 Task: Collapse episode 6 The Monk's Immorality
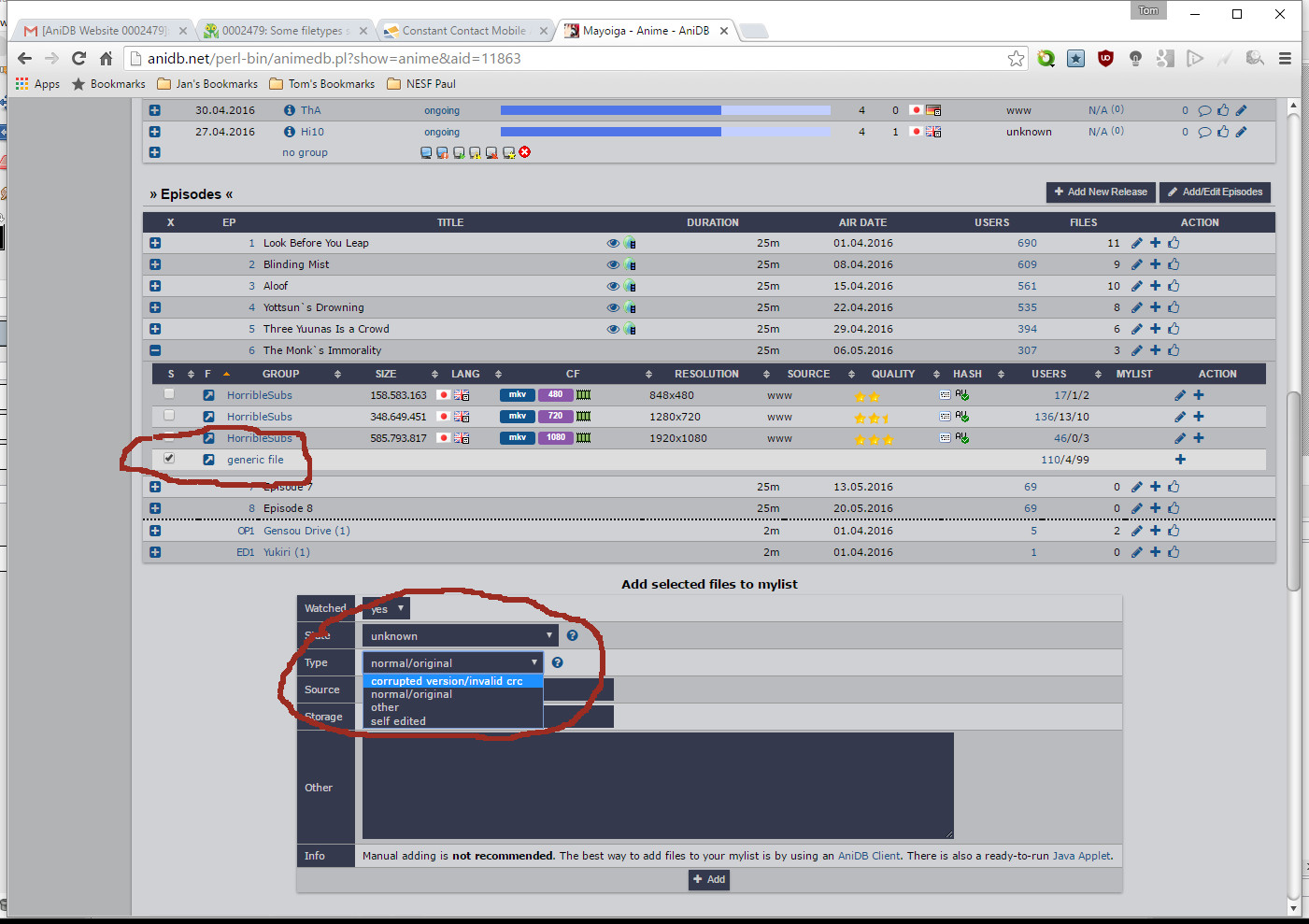coord(155,350)
